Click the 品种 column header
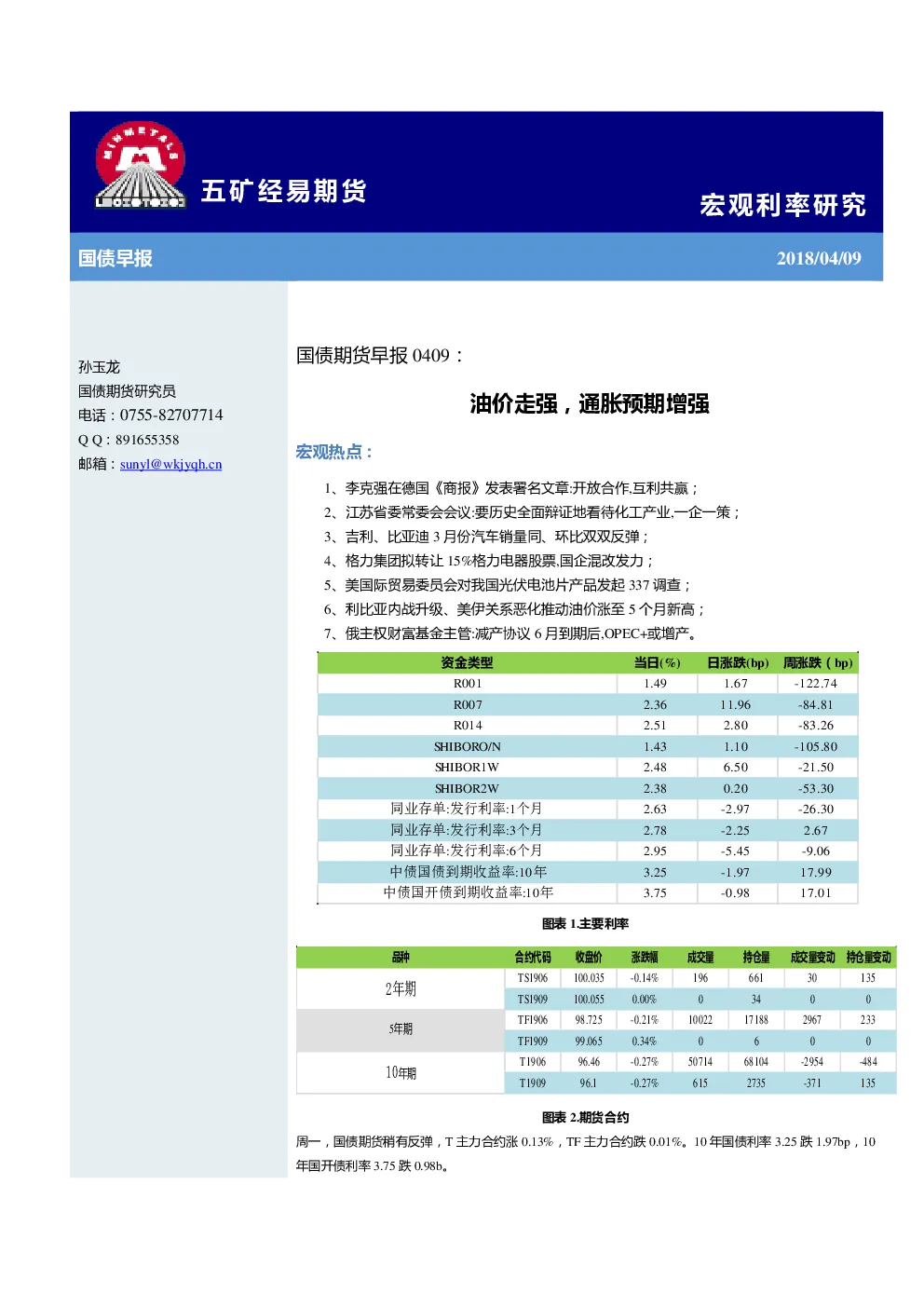 pos(401,957)
